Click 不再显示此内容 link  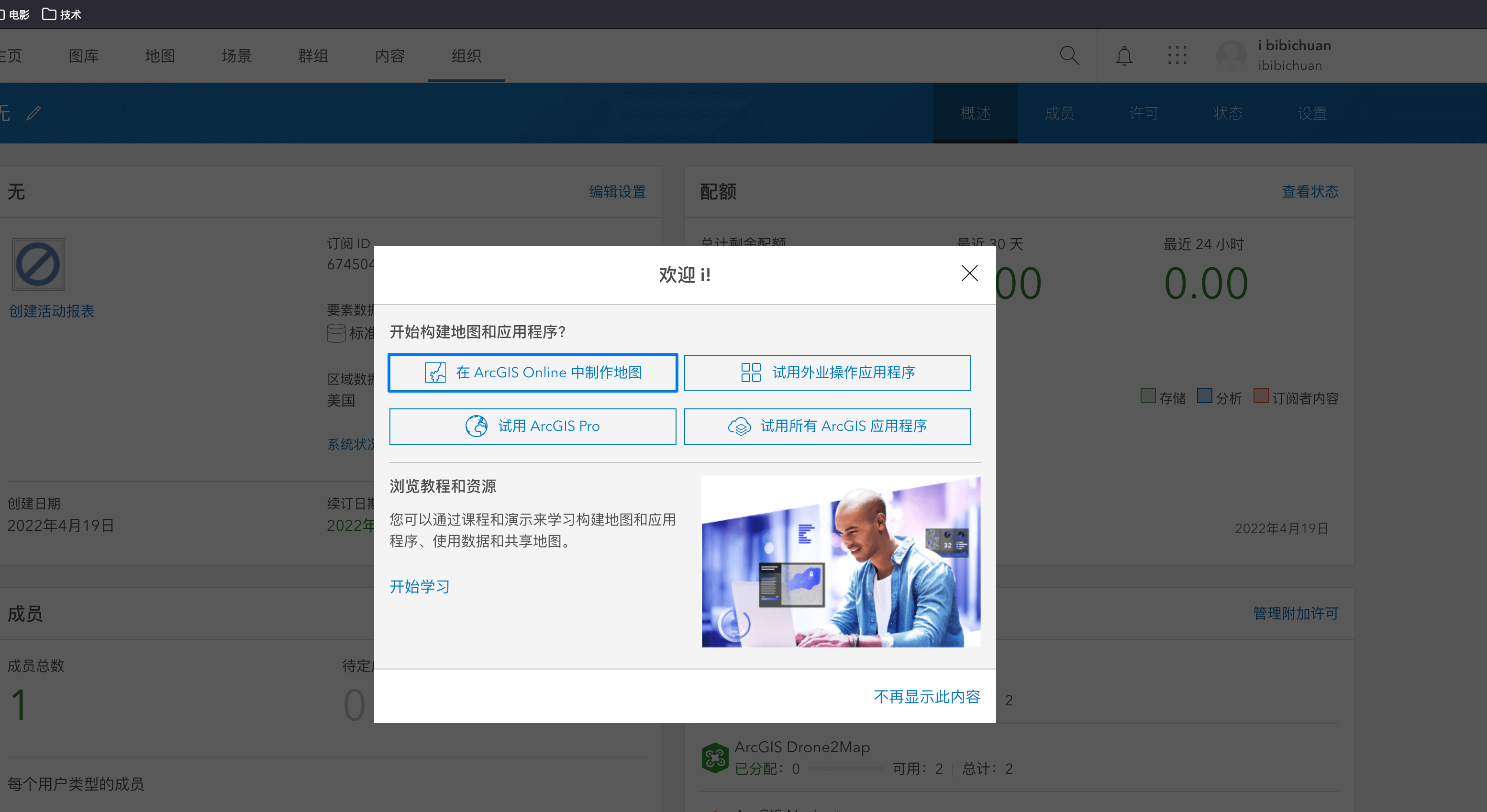(x=926, y=697)
